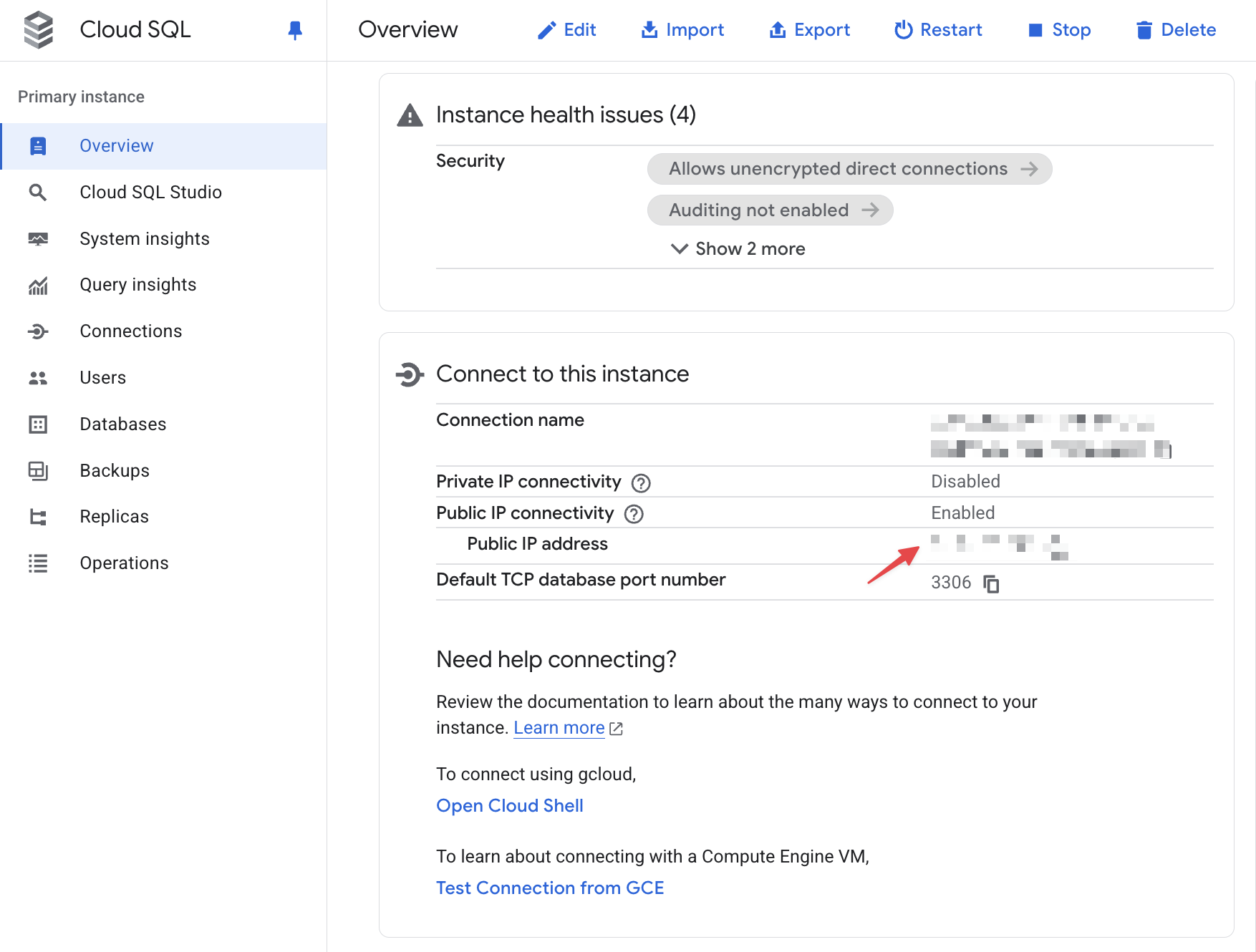Expand Show 2 more health issues
1256x952 pixels.
[x=738, y=248]
